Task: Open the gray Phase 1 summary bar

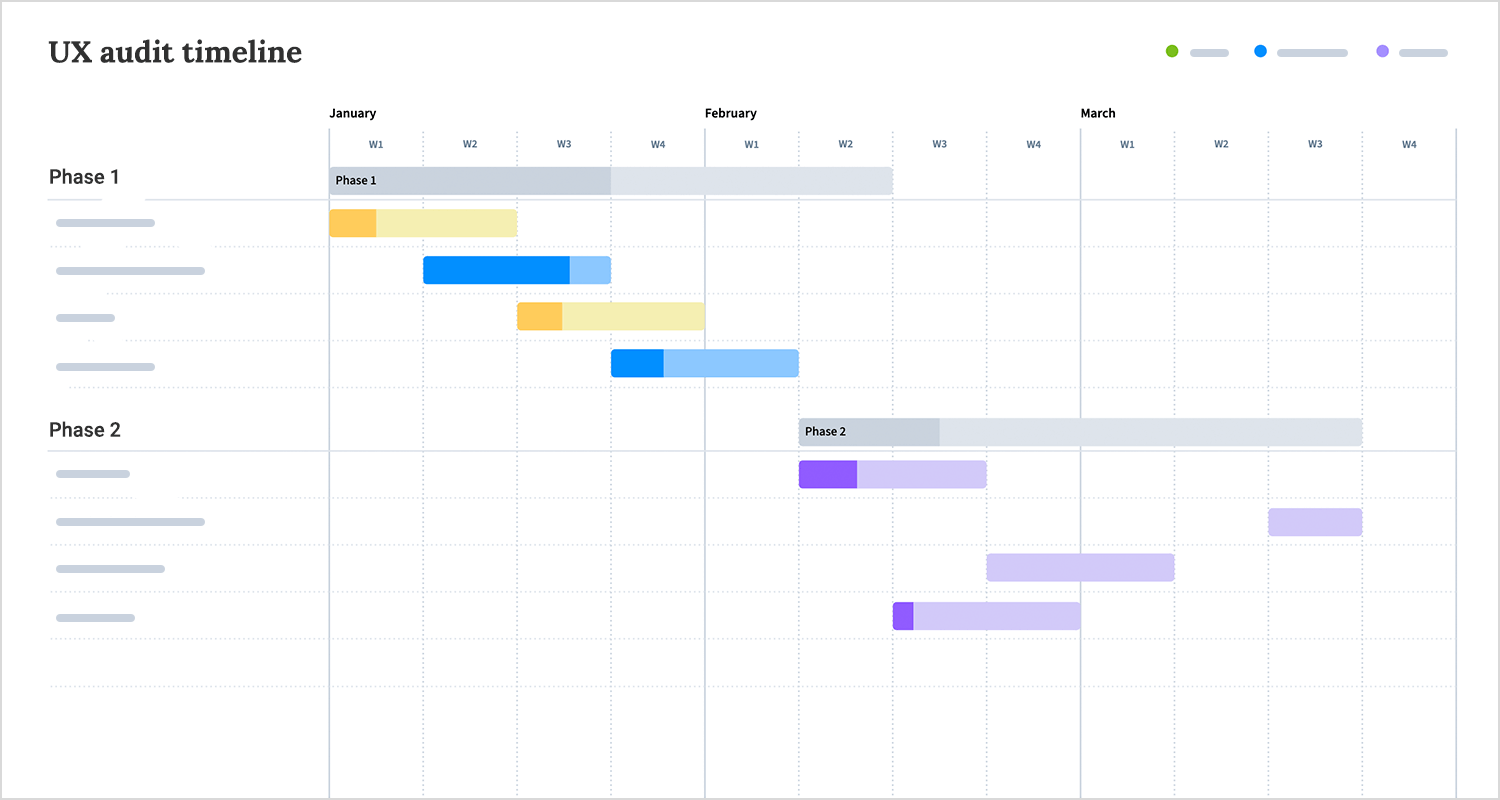Action: [611, 181]
